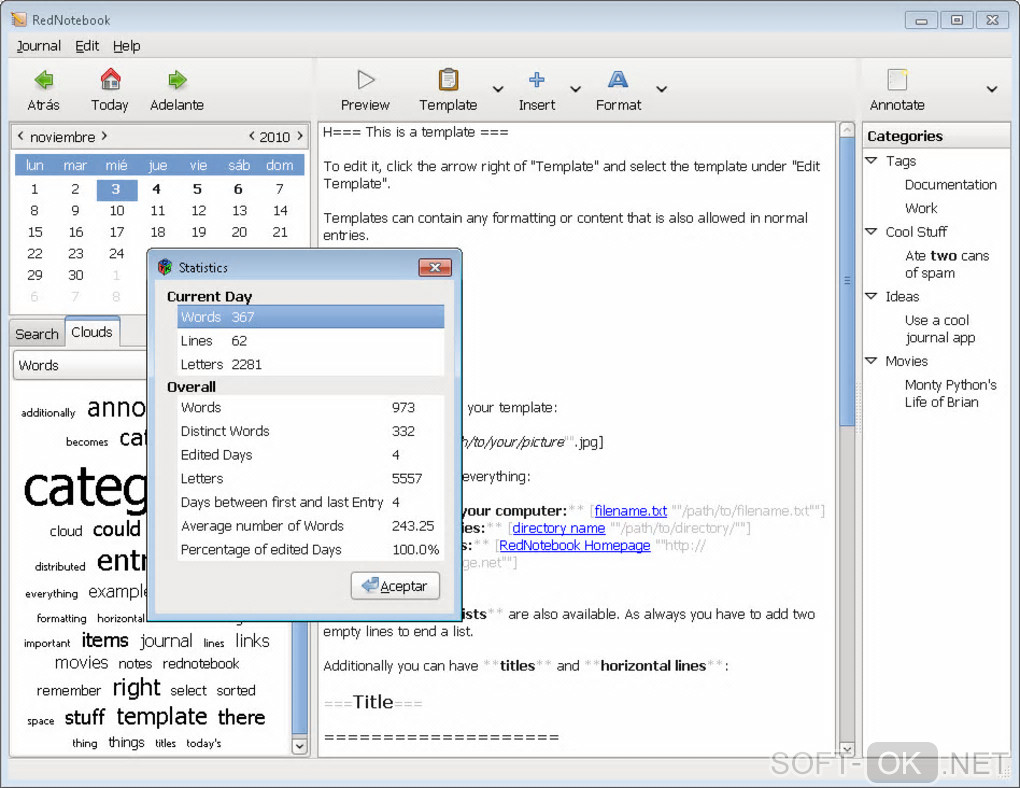Jump to Today with the home icon

coord(110,79)
